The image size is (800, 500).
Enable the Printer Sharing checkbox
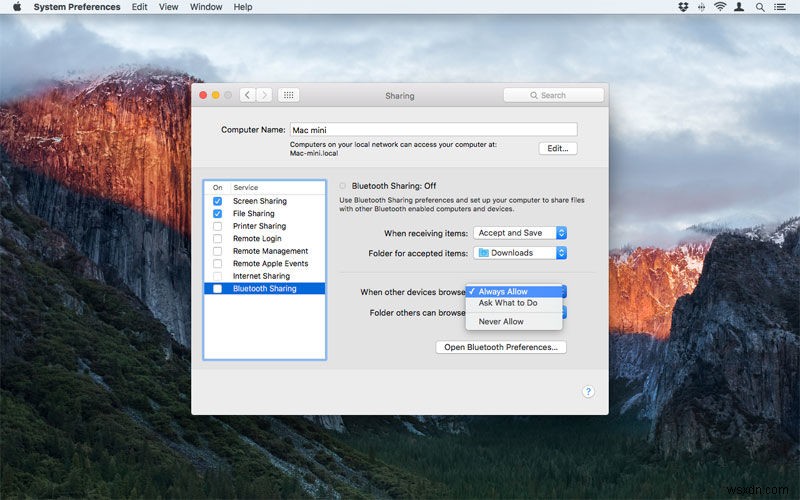tap(217, 226)
